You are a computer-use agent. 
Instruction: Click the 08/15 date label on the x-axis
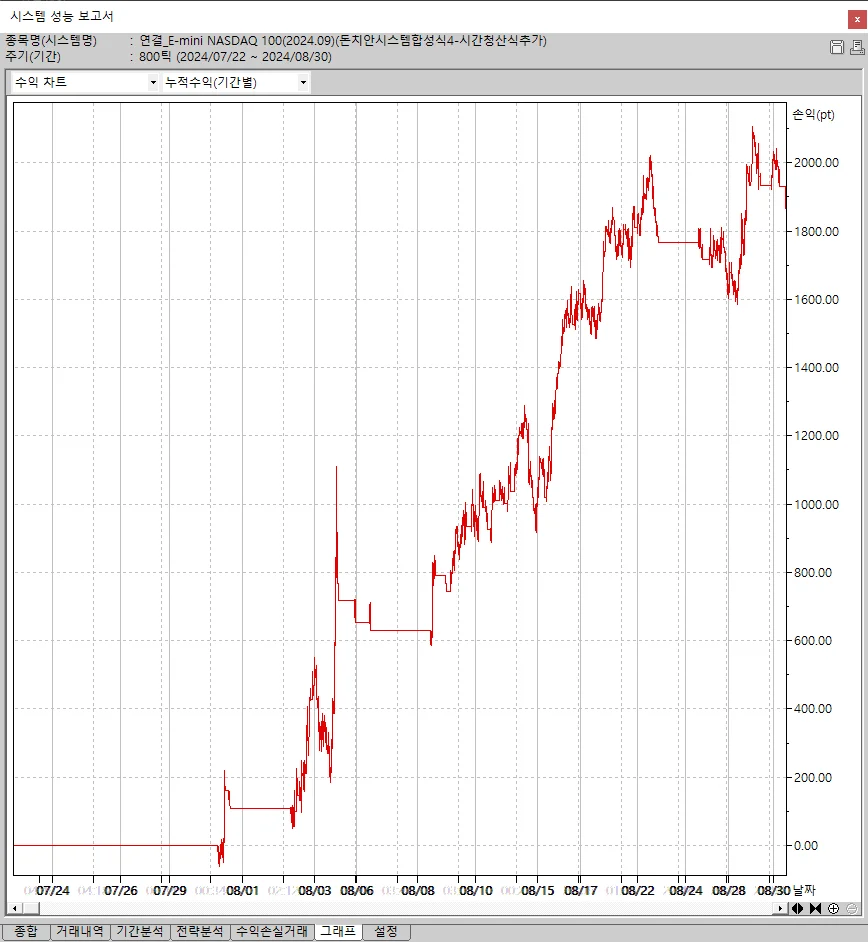537,890
